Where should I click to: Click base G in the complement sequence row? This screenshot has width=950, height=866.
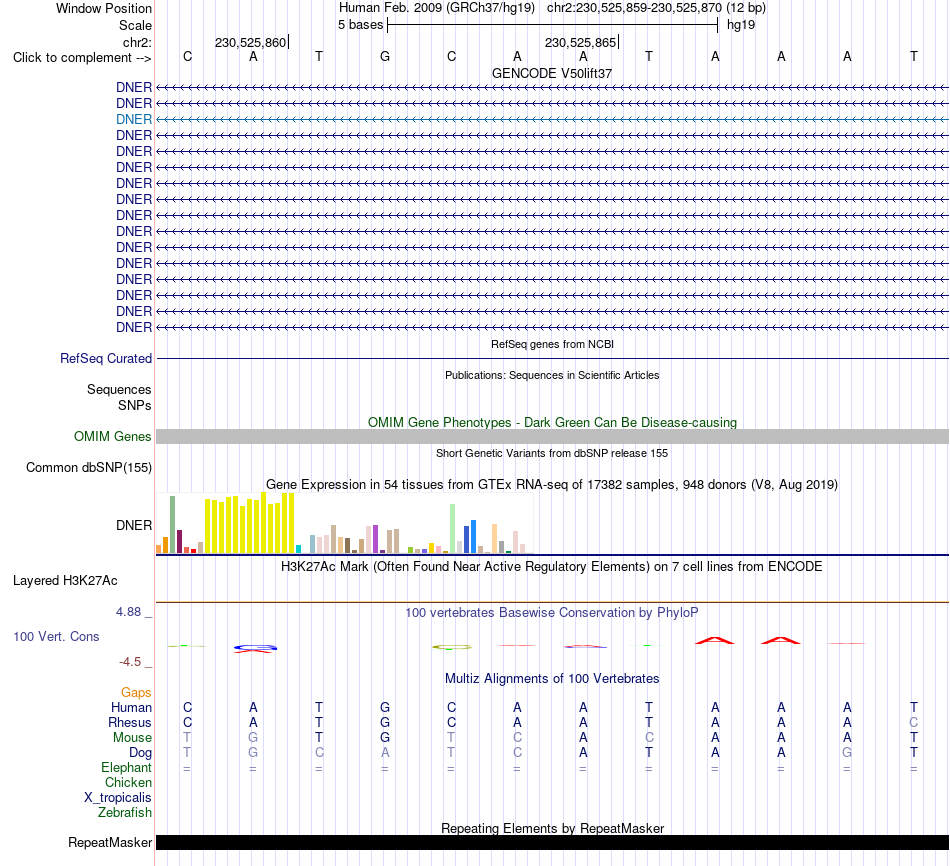pos(385,56)
